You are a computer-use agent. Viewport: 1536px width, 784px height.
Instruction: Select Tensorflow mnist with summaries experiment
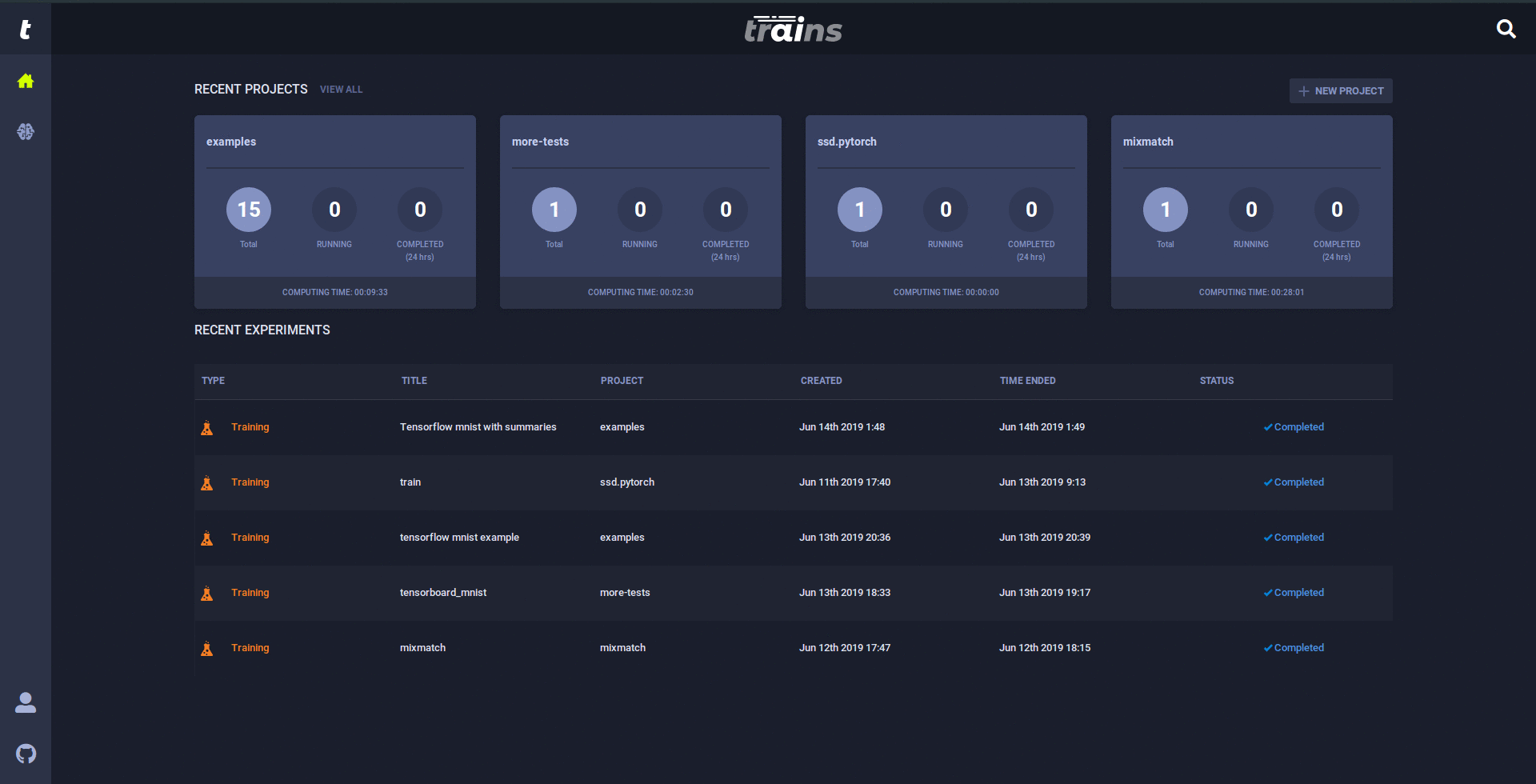[478, 427]
